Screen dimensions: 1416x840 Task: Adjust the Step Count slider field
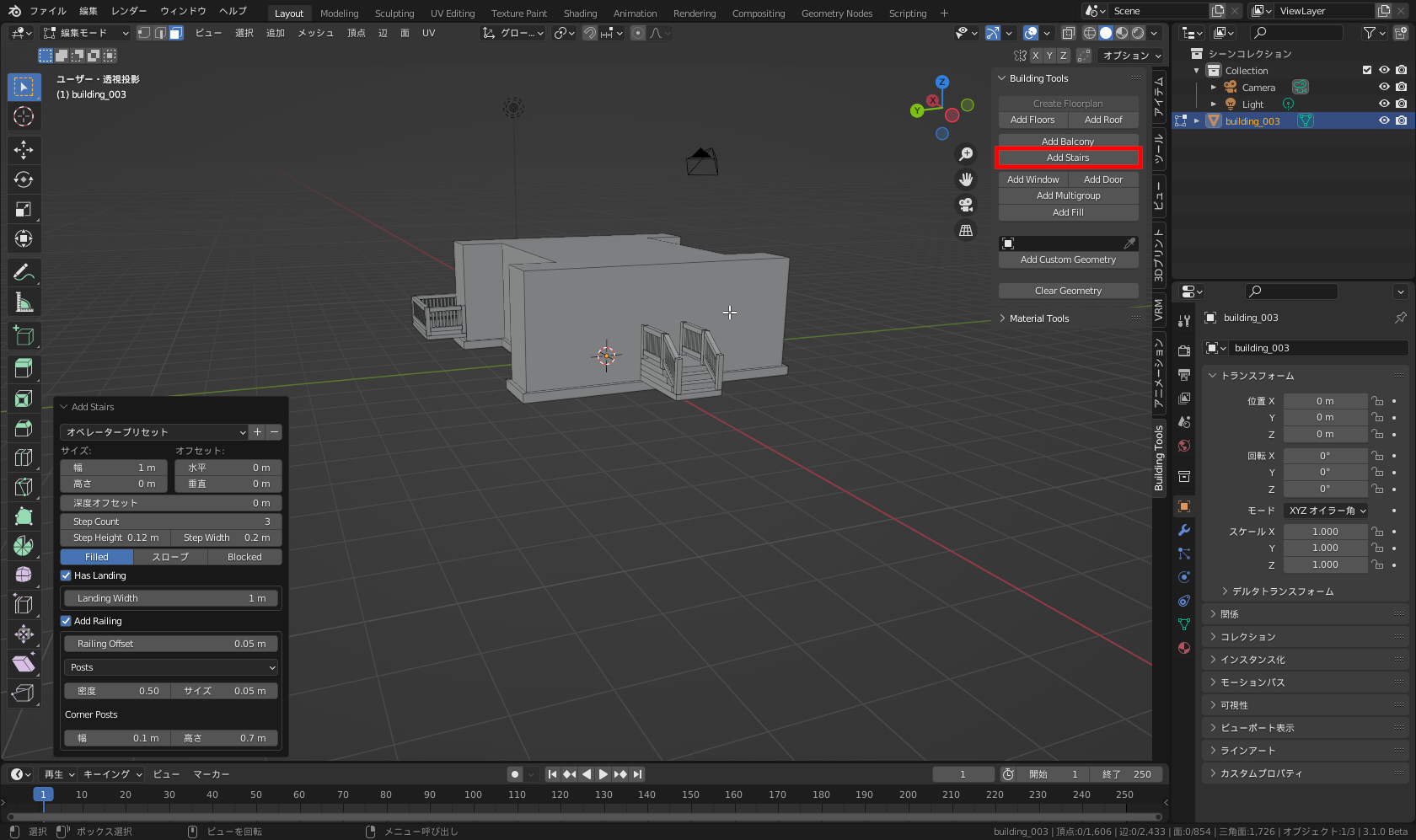pos(171,522)
